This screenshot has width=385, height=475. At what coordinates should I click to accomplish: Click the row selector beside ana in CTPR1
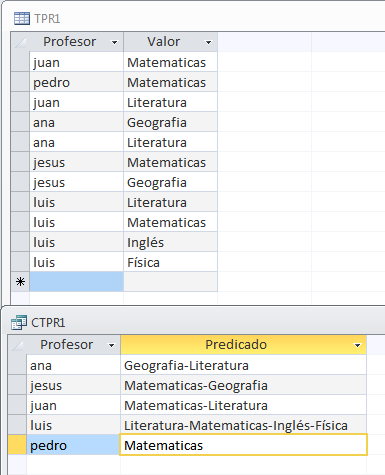pyautogui.click(x=17, y=365)
